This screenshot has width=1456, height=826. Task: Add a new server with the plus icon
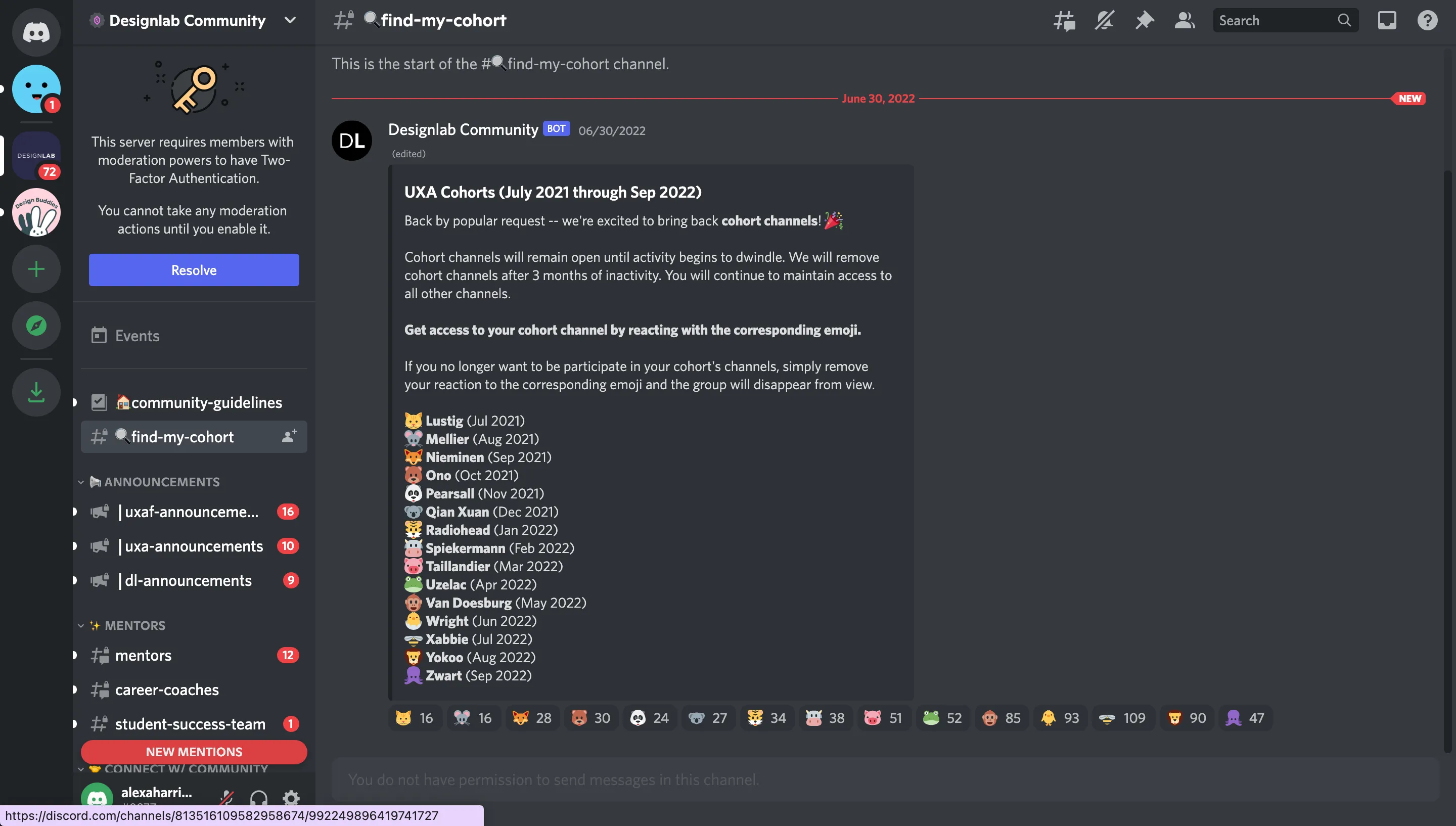point(36,269)
